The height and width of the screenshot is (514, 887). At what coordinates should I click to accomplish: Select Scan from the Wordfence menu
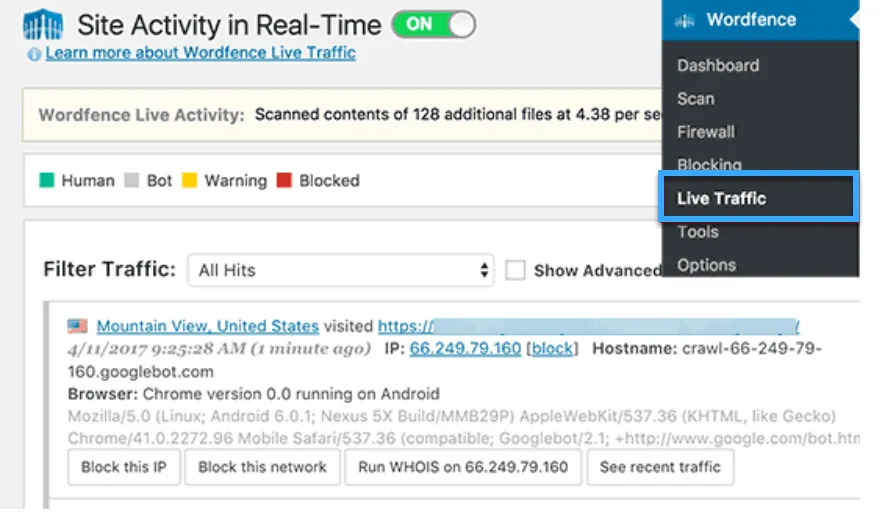[695, 98]
